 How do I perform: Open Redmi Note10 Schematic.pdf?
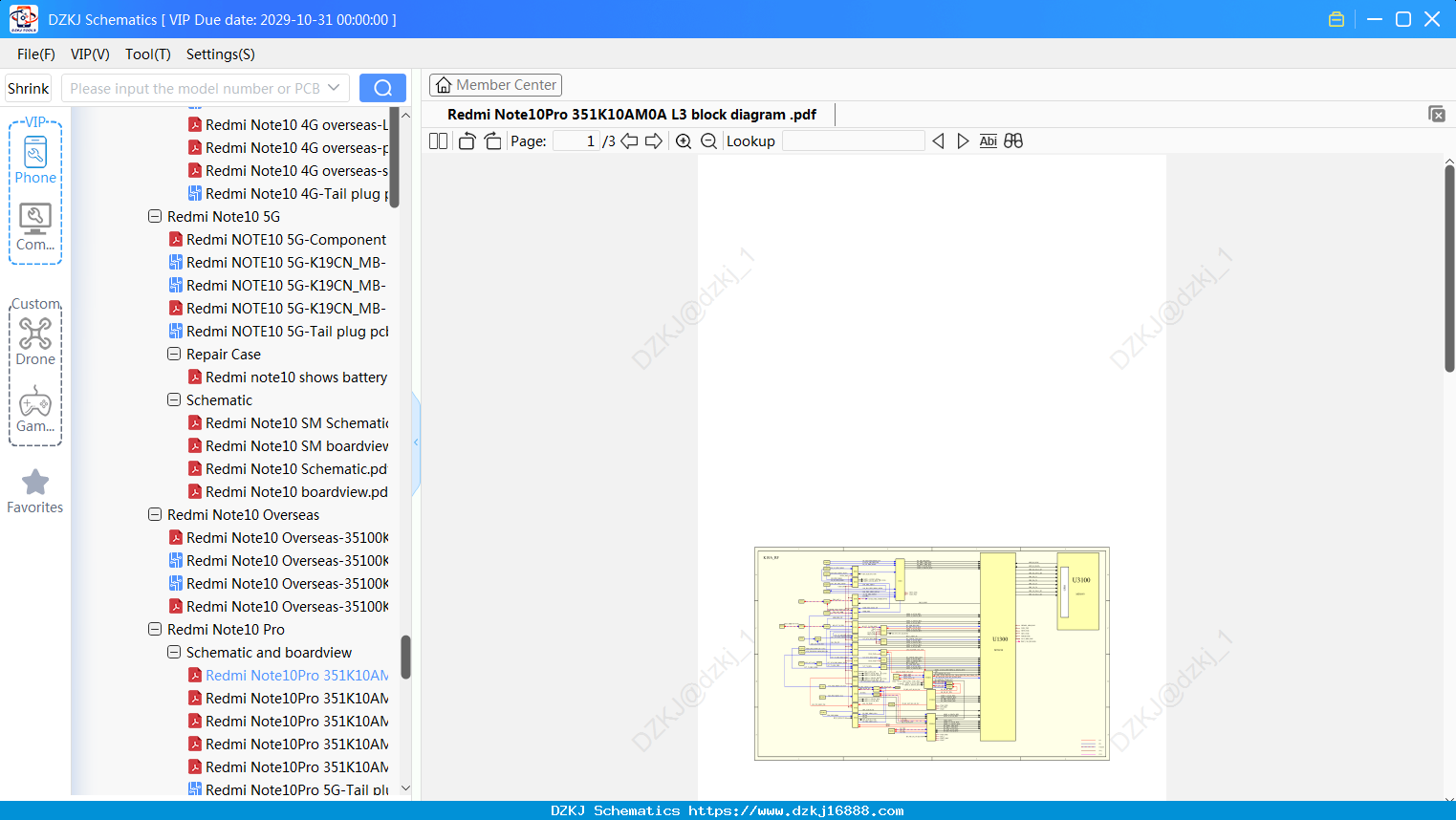coord(288,468)
